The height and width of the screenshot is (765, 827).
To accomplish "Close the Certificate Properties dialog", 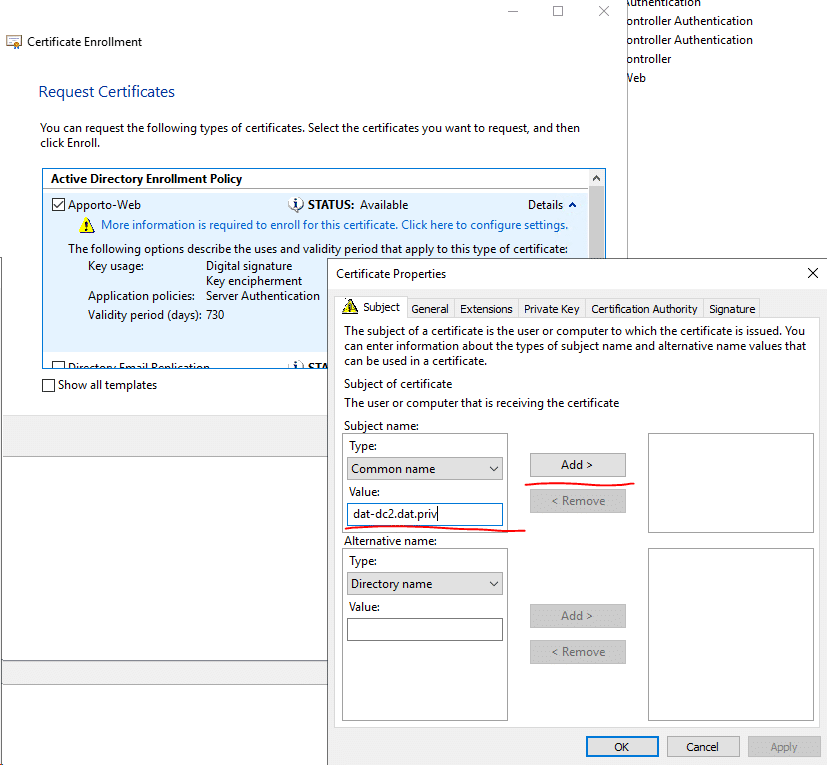I will point(811,273).
